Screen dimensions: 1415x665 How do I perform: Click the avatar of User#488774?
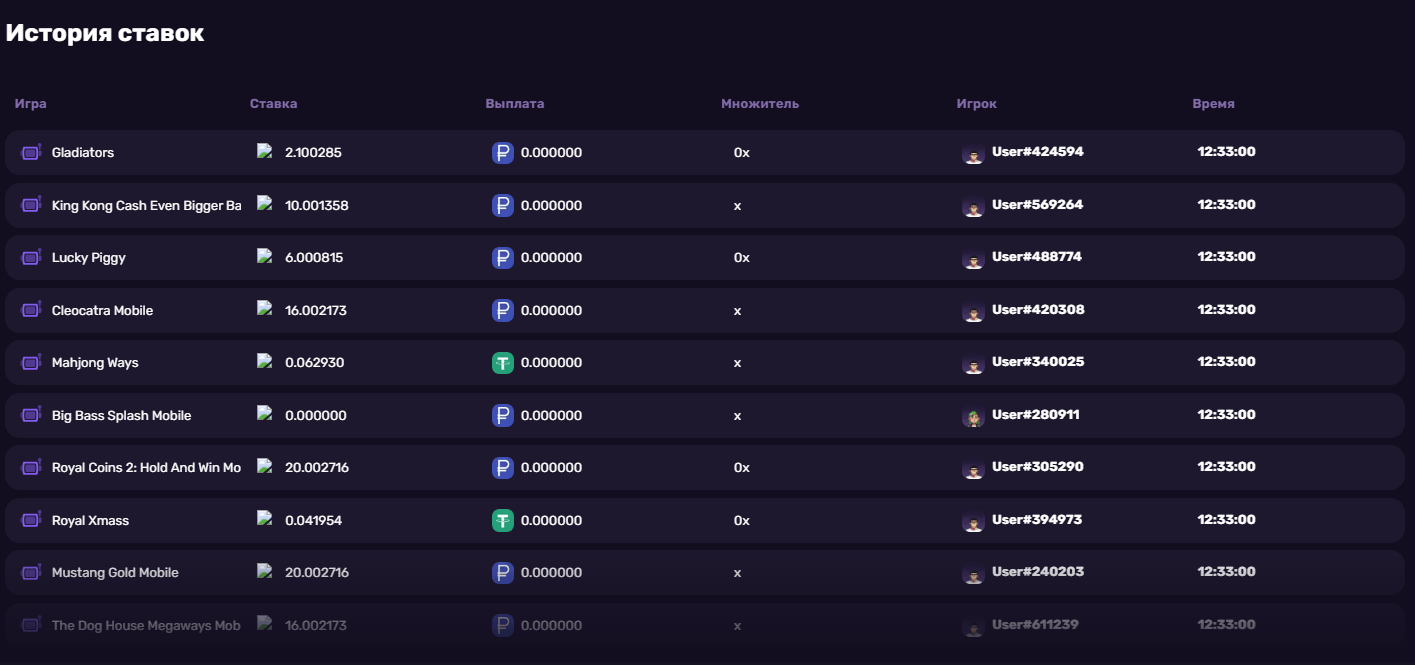point(973,258)
